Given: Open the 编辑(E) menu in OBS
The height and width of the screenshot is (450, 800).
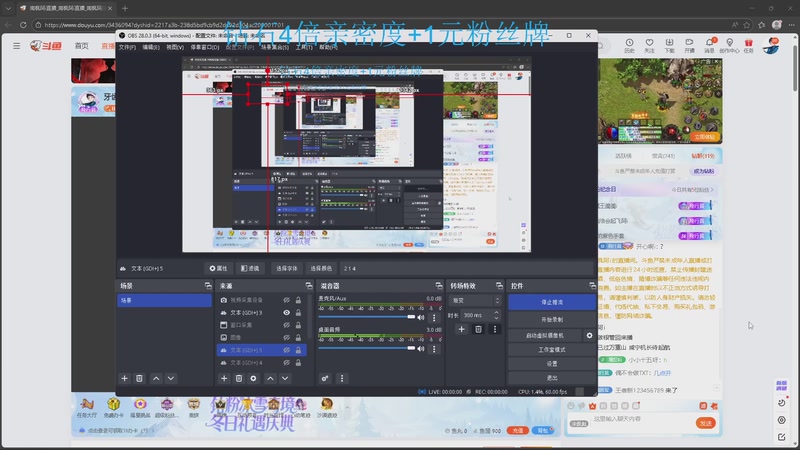Looking at the screenshot, I should [x=151, y=47].
